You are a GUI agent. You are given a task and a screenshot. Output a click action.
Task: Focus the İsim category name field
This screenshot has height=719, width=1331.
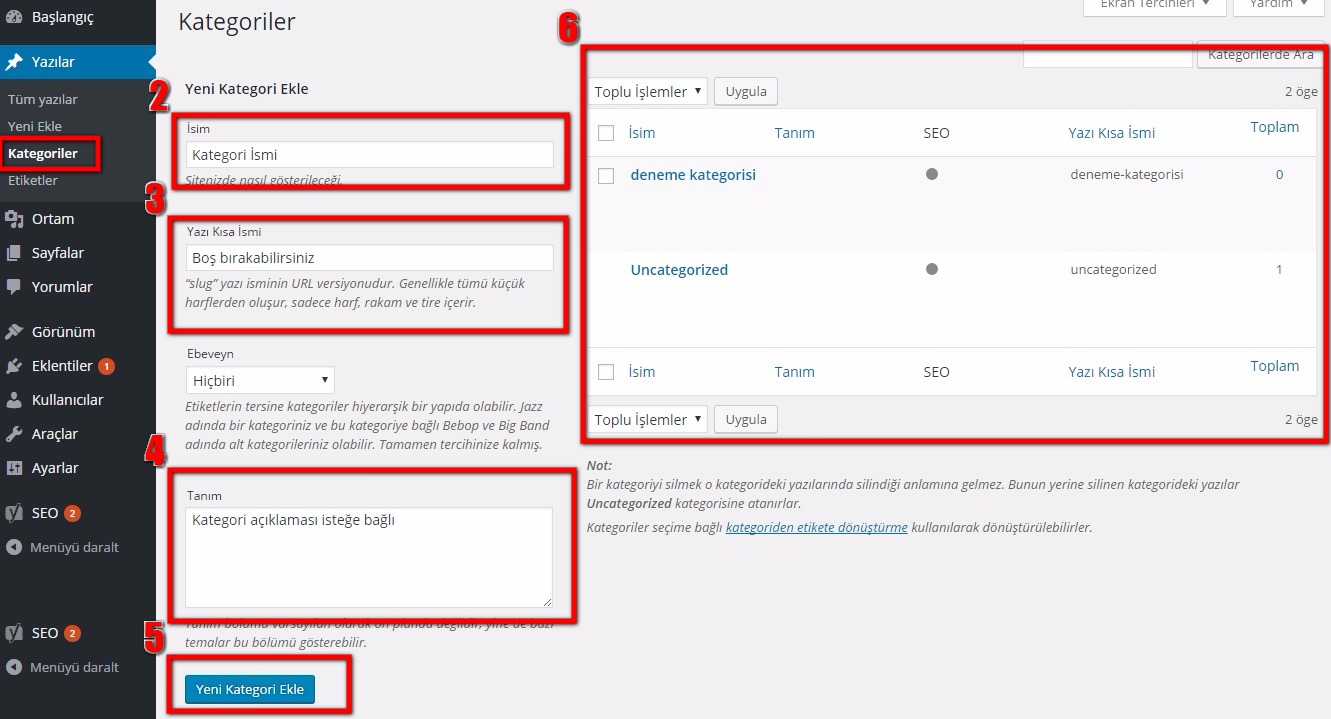tap(369, 154)
